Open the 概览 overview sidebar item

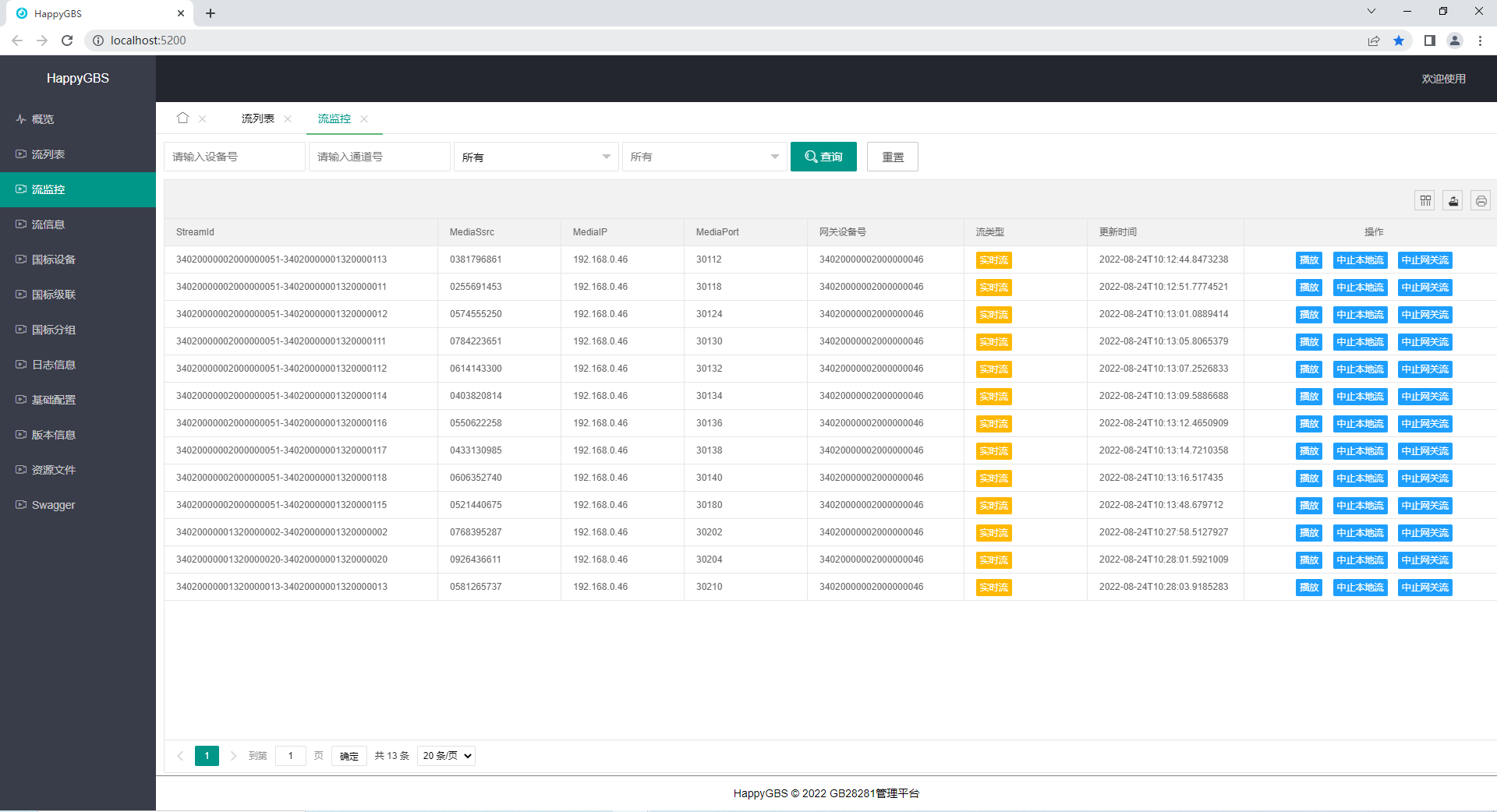click(x=78, y=119)
